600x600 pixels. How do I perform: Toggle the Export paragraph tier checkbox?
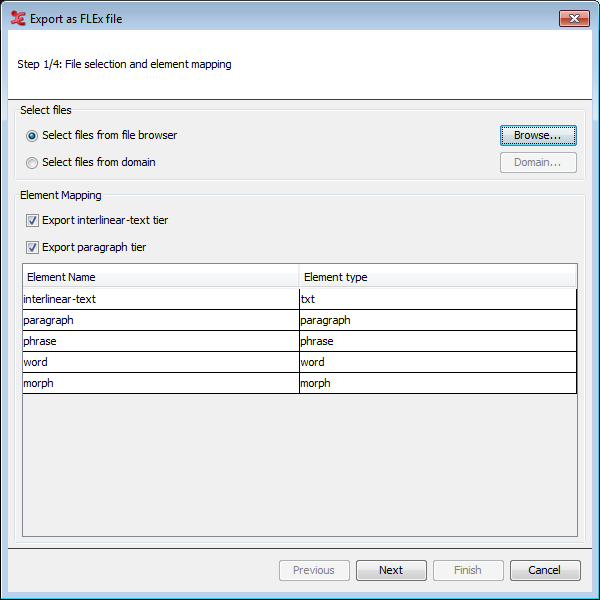coord(33,247)
